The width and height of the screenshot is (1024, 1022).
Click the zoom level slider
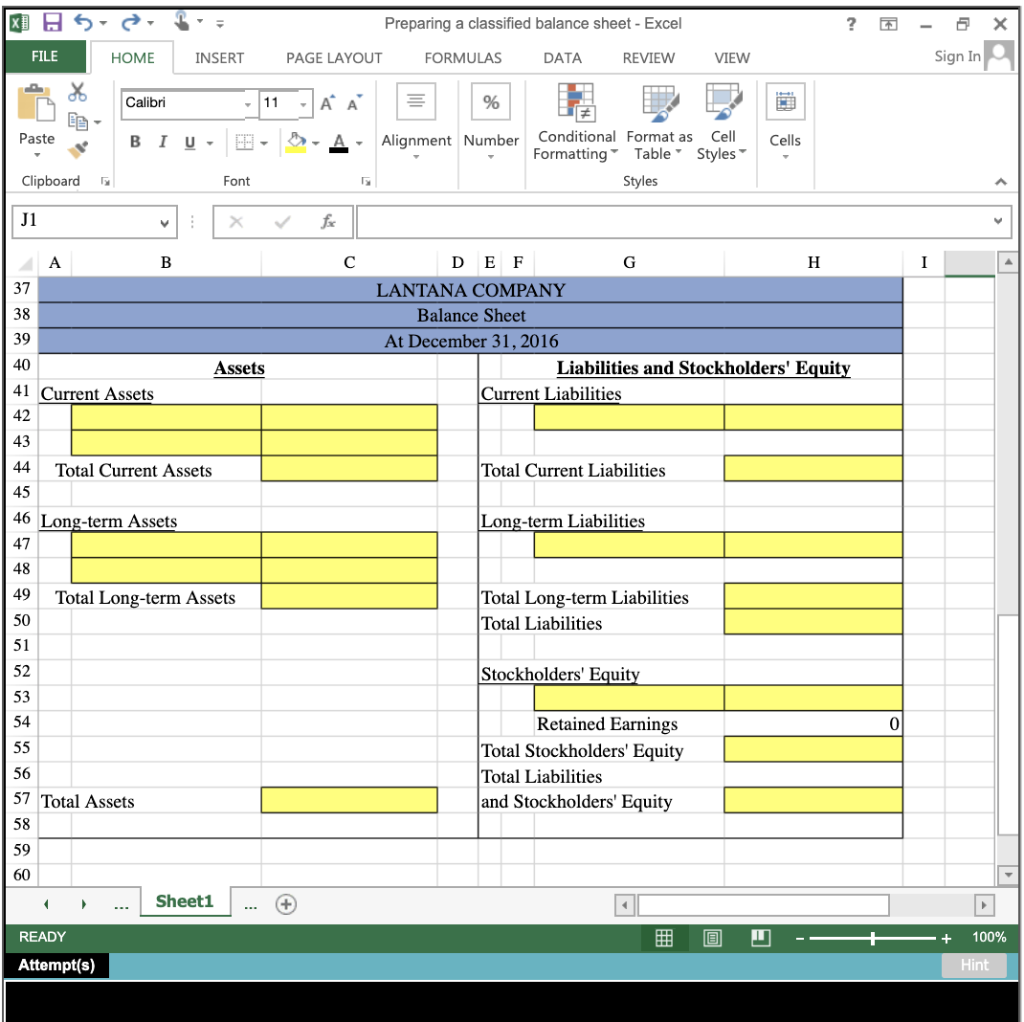click(x=871, y=938)
